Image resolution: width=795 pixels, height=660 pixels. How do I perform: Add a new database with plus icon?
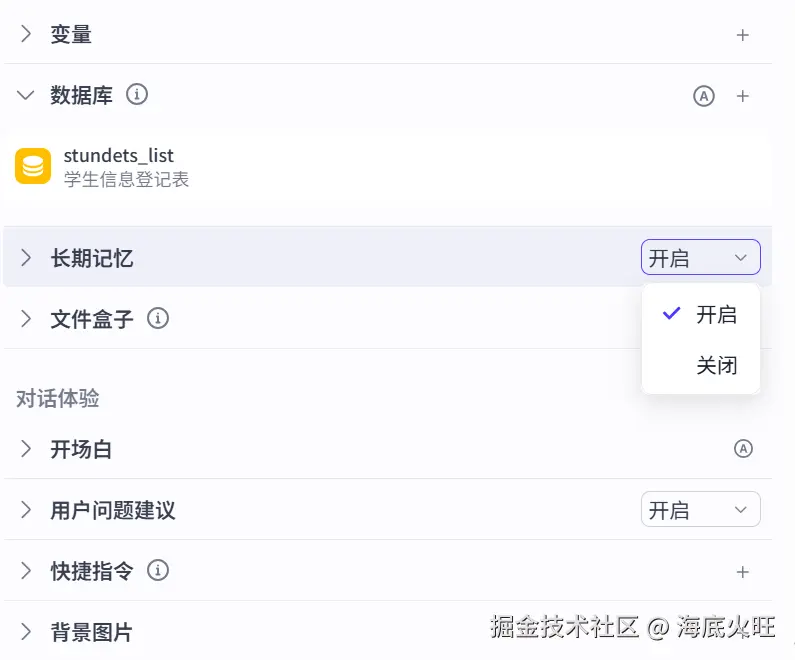point(742,96)
